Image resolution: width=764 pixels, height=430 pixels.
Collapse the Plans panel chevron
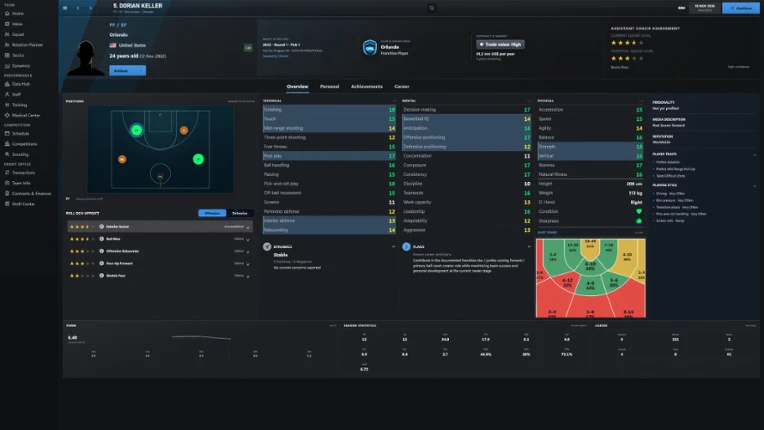point(529,247)
